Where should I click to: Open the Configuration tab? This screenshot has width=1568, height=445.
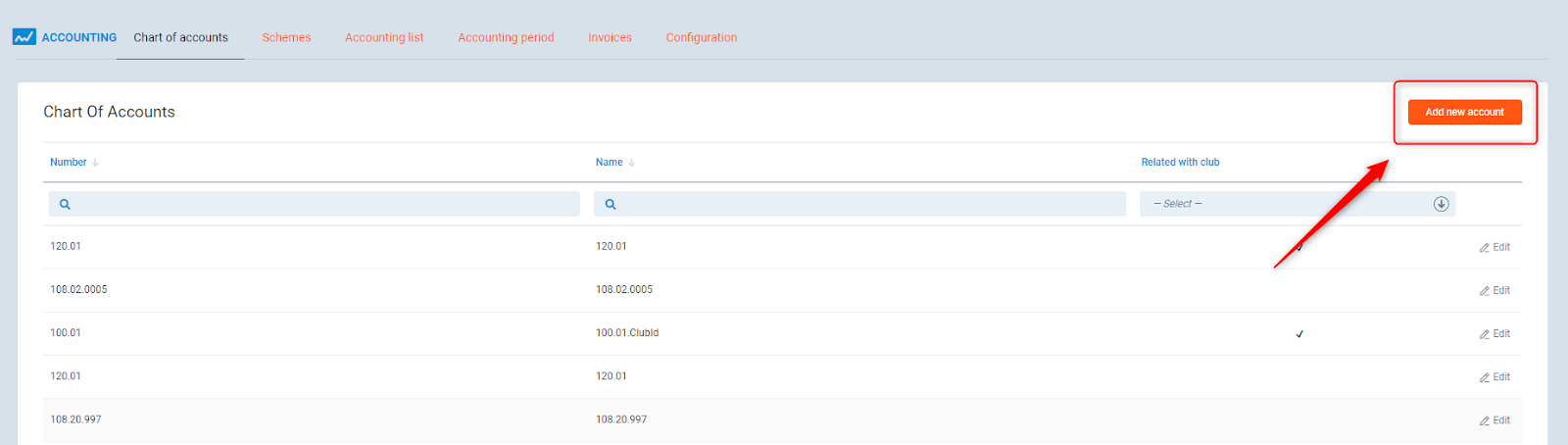[702, 37]
